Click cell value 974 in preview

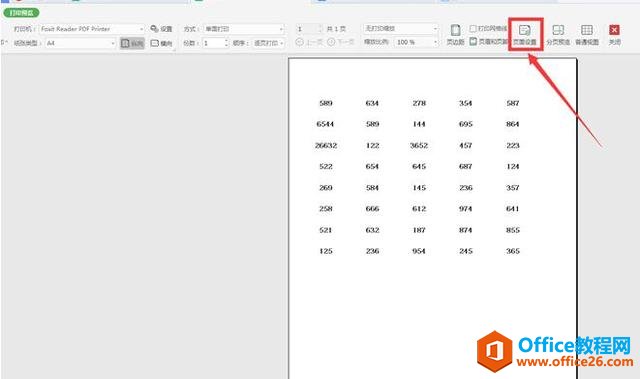[x=466, y=208]
